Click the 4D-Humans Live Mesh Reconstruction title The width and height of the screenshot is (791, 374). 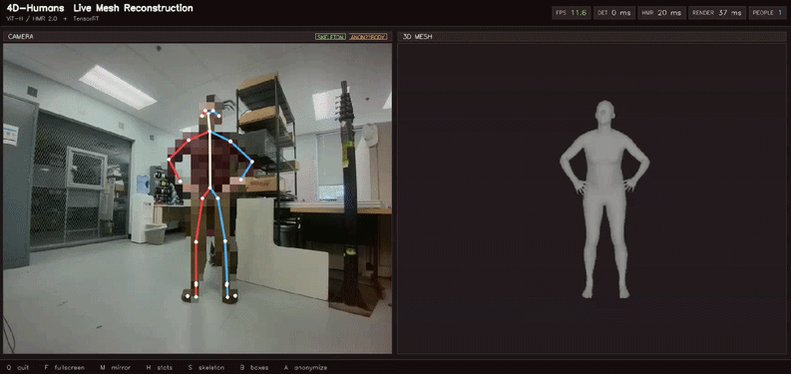pyautogui.click(x=100, y=9)
